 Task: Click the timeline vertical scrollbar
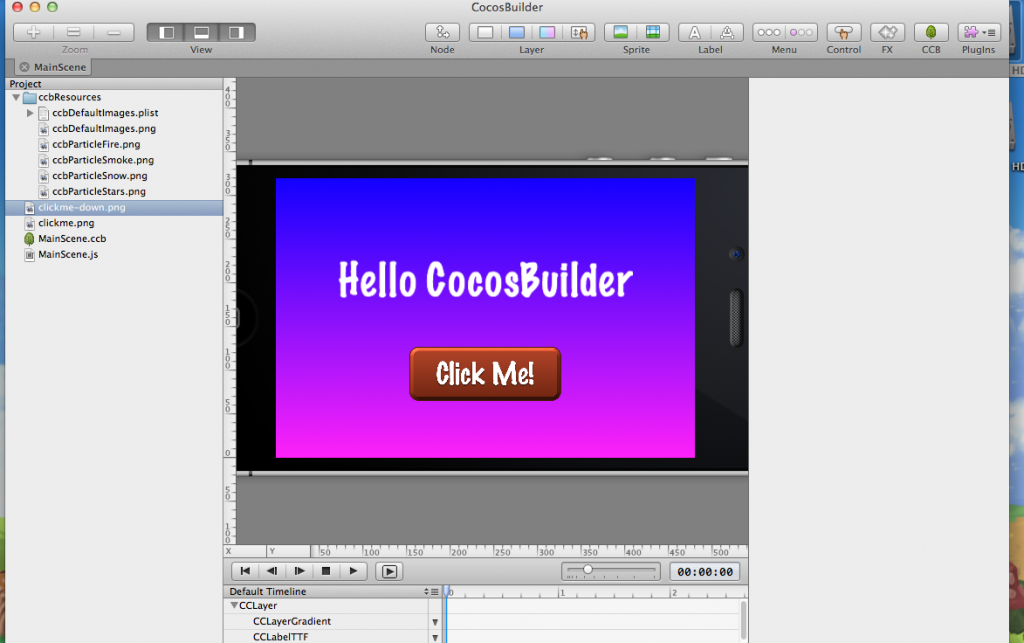743,619
